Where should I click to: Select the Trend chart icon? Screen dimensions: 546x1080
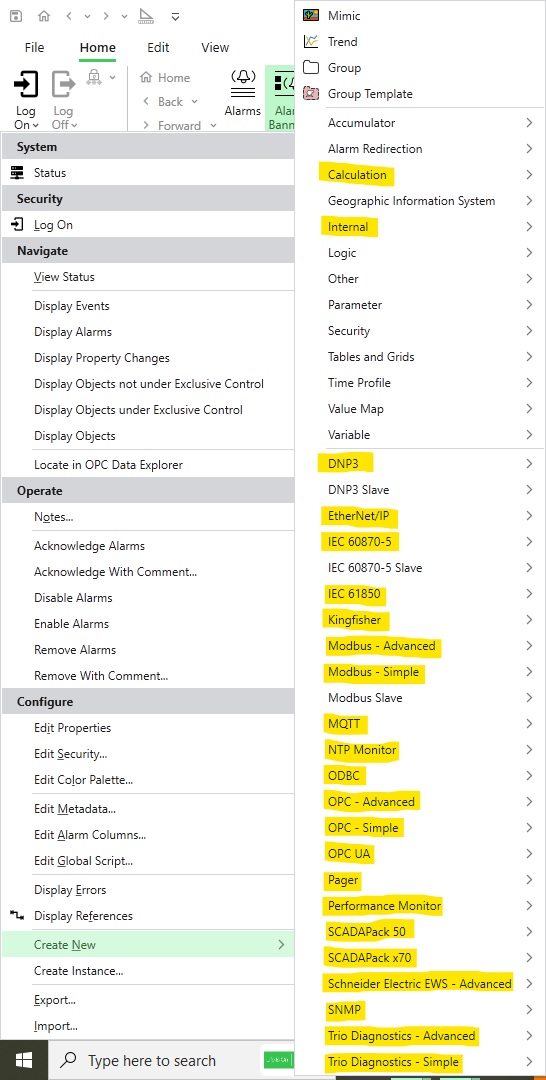311,41
